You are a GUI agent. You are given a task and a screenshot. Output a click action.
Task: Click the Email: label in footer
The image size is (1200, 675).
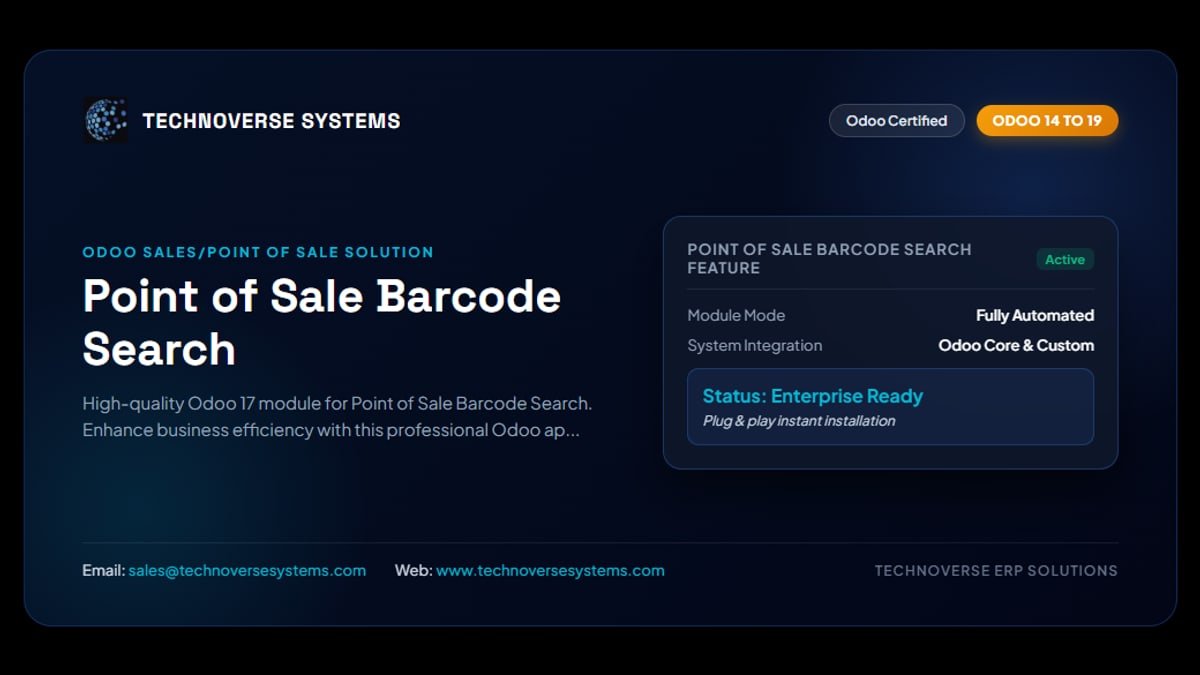click(104, 570)
